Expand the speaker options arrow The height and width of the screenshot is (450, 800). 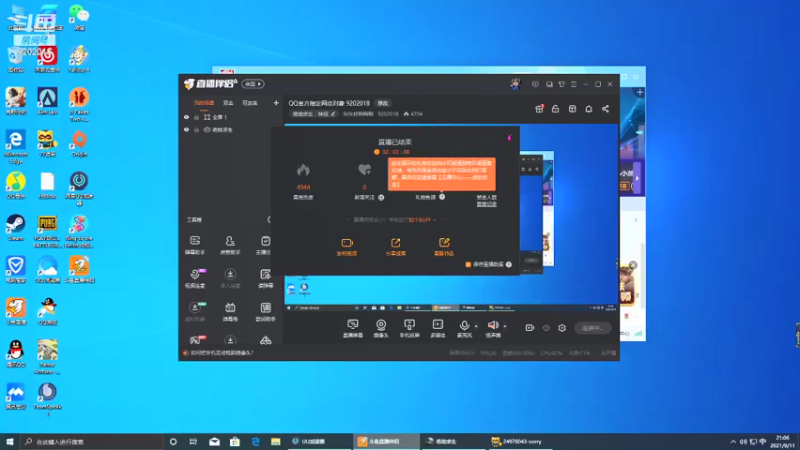(505, 326)
